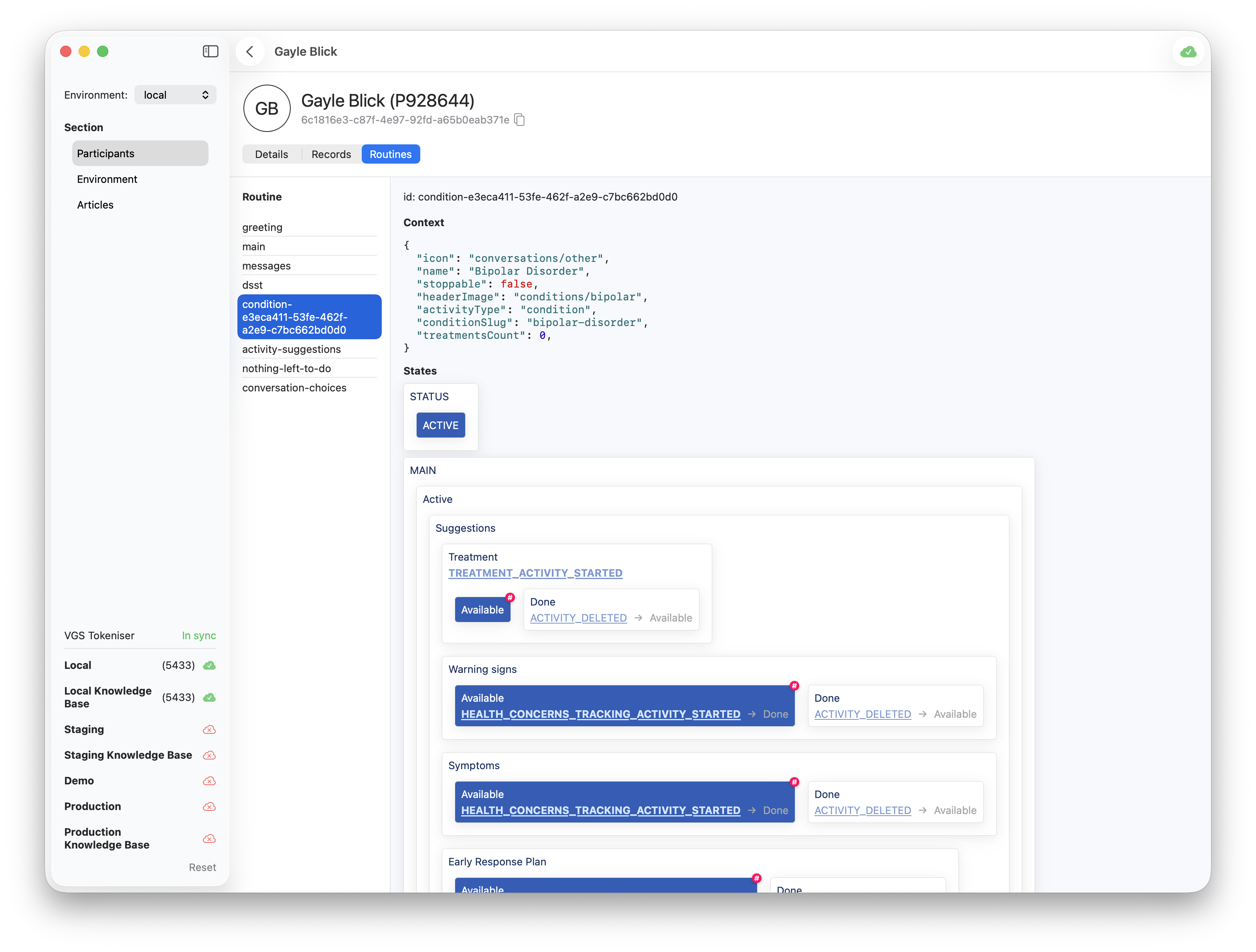This screenshot has width=1256, height=952.
Task: Select the activity-suggestions routine
Action: 291,349
